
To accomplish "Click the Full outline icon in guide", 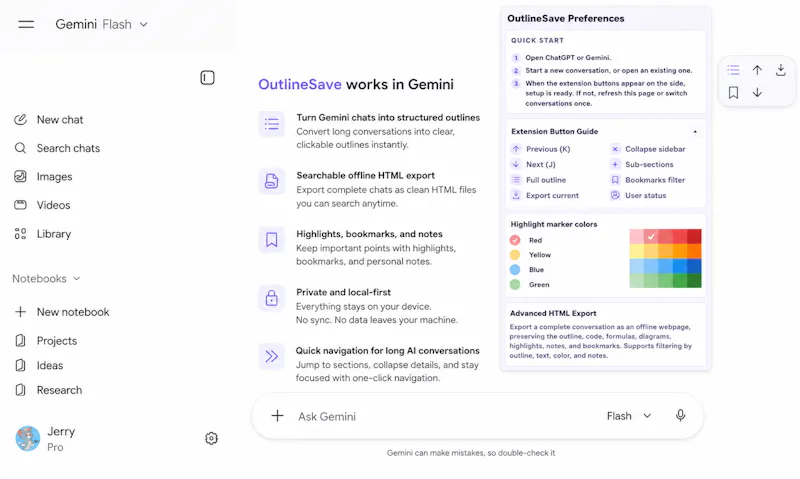I will (516, 180).
